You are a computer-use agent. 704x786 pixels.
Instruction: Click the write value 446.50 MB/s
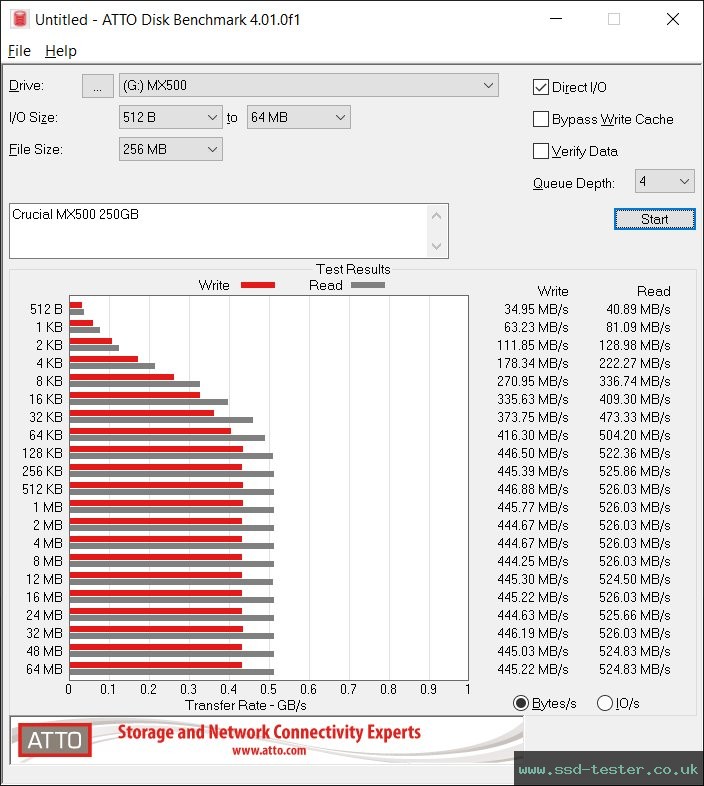tap(533, 454)
